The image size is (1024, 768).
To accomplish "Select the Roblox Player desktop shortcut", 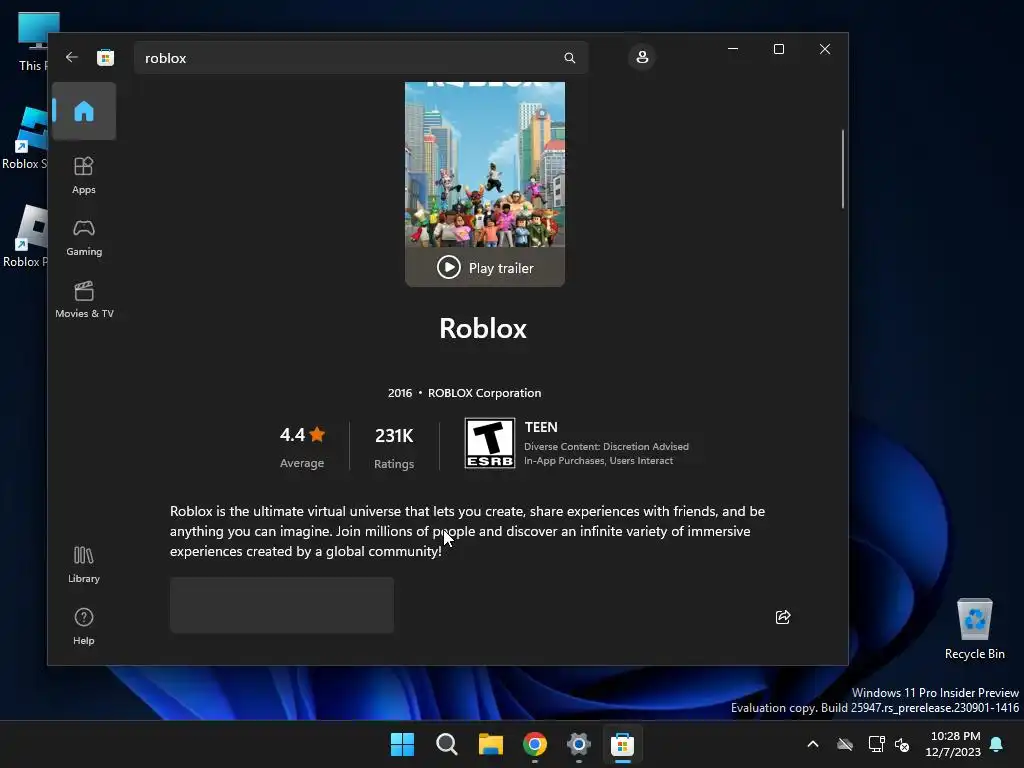I will pyautogui.click(x=25, y=236).
